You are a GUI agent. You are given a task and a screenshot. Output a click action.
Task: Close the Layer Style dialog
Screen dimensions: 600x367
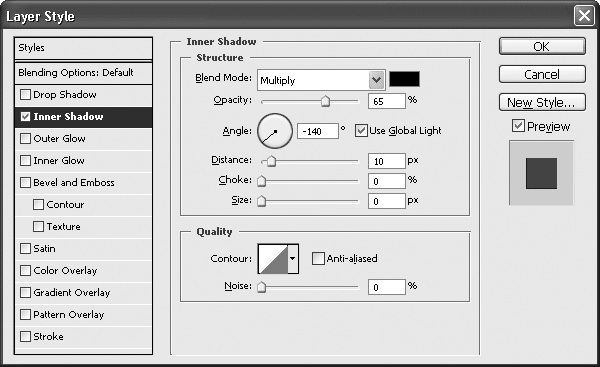584,16
